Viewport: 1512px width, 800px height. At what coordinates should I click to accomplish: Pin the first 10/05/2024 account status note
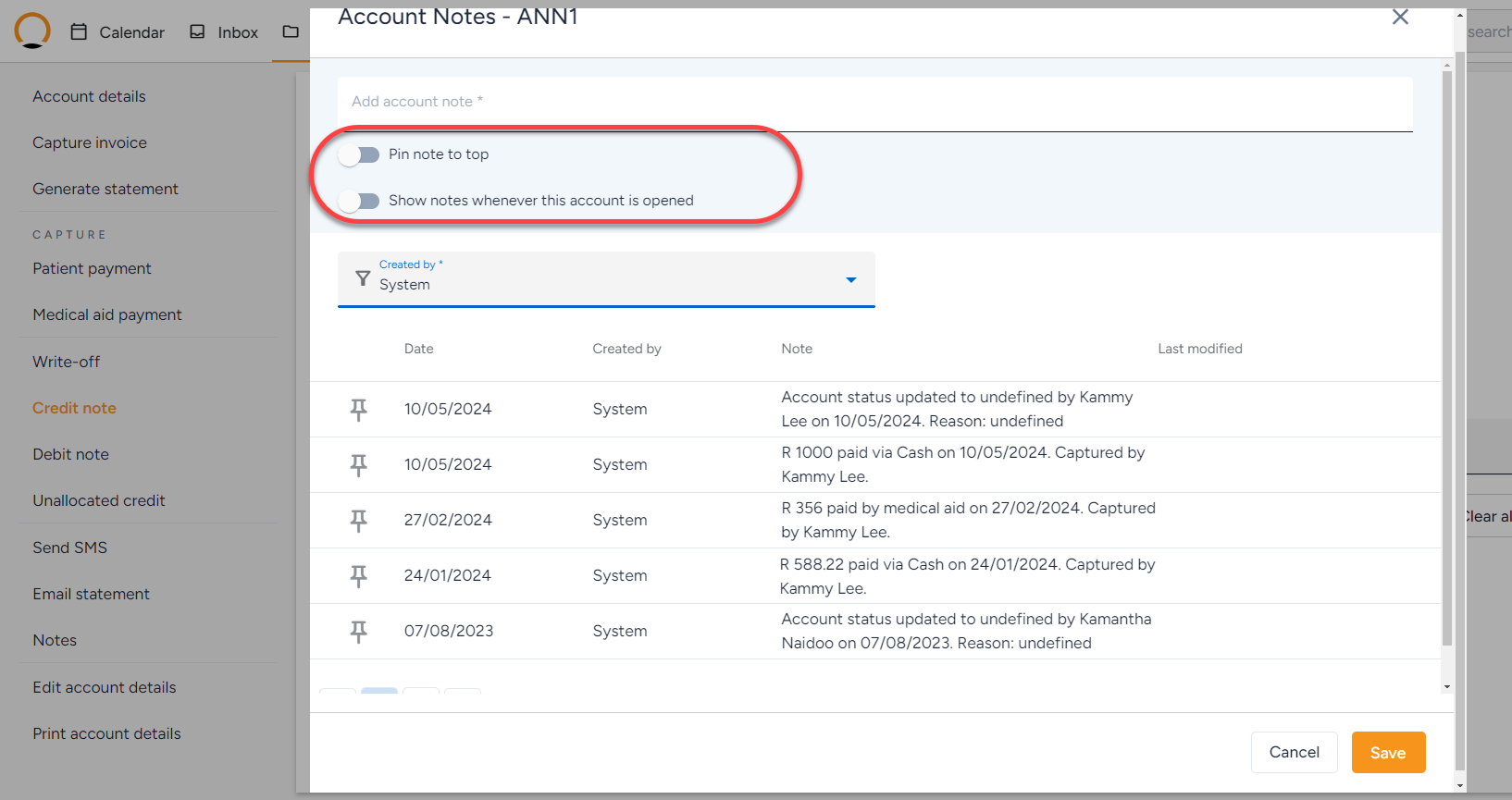pyautogui.click(x=358, y=410)
